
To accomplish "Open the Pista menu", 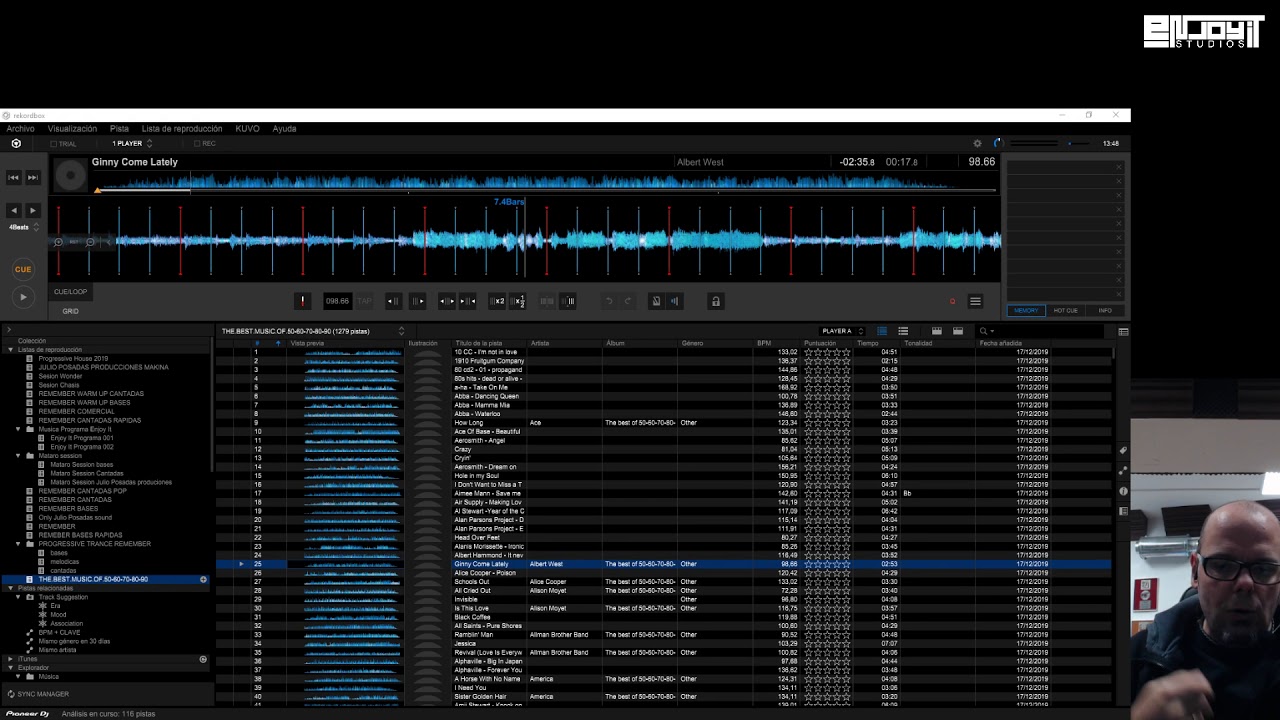I will pyautogui.click(x=119, y=129).
